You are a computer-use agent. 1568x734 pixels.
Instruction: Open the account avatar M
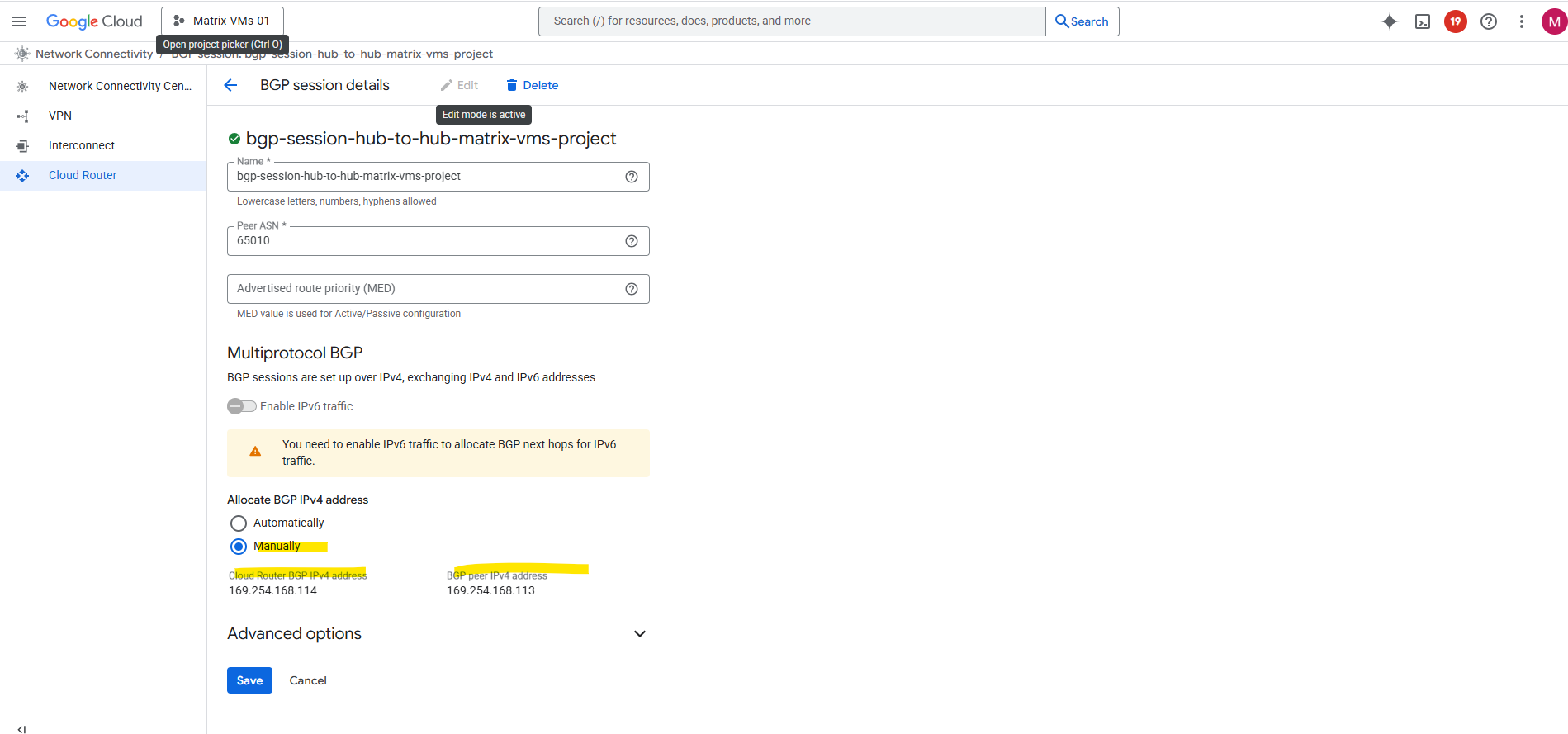pyautogui.click(x=1554, y=21)
